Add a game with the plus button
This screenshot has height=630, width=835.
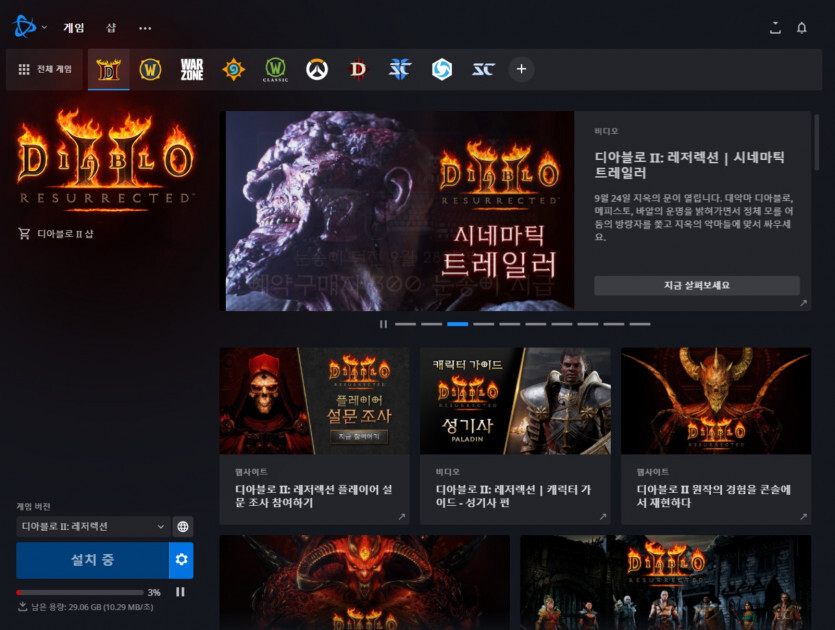tap(521, 69)
